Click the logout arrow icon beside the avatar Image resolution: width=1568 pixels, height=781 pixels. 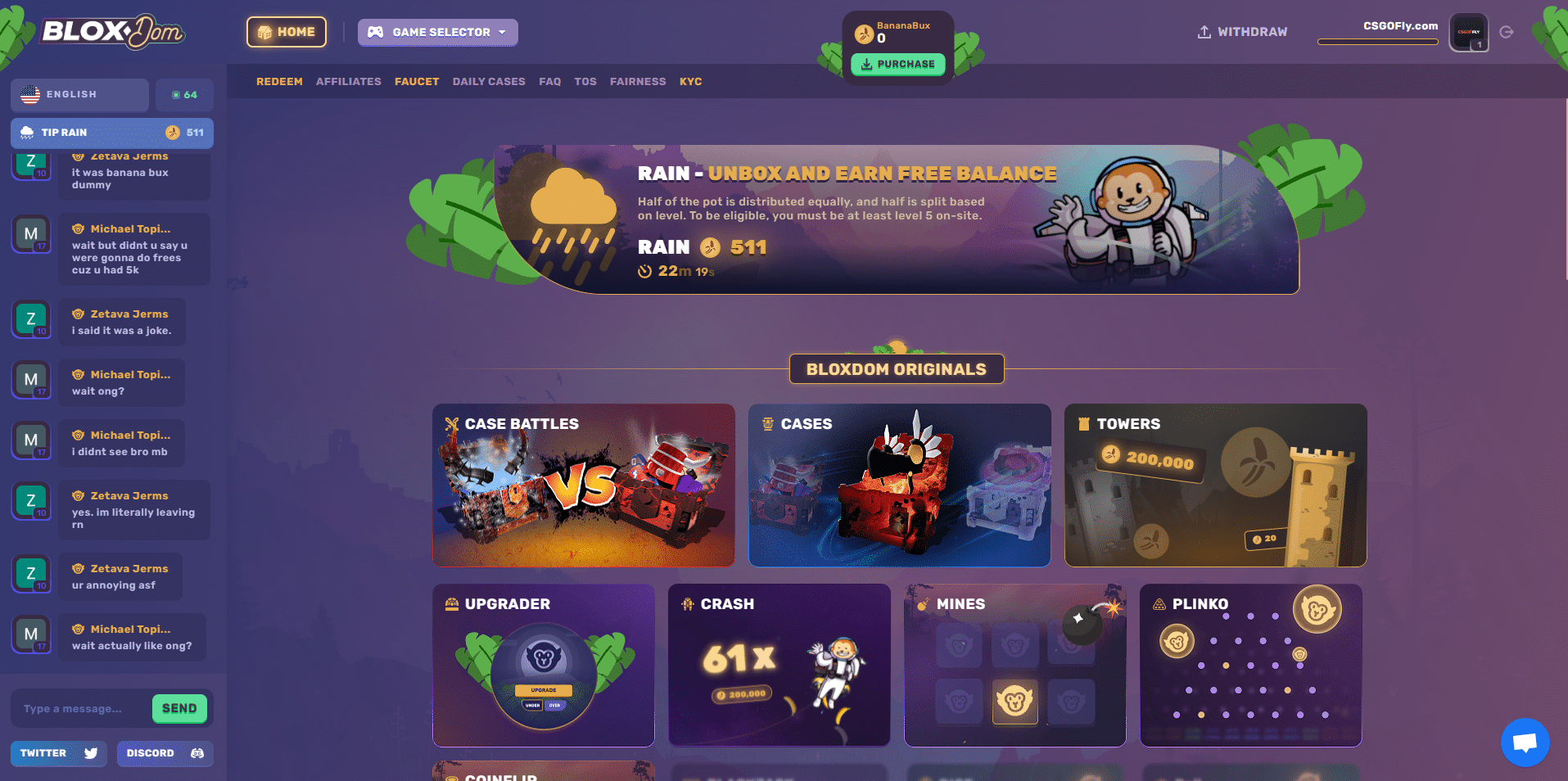pos(1507,32)
